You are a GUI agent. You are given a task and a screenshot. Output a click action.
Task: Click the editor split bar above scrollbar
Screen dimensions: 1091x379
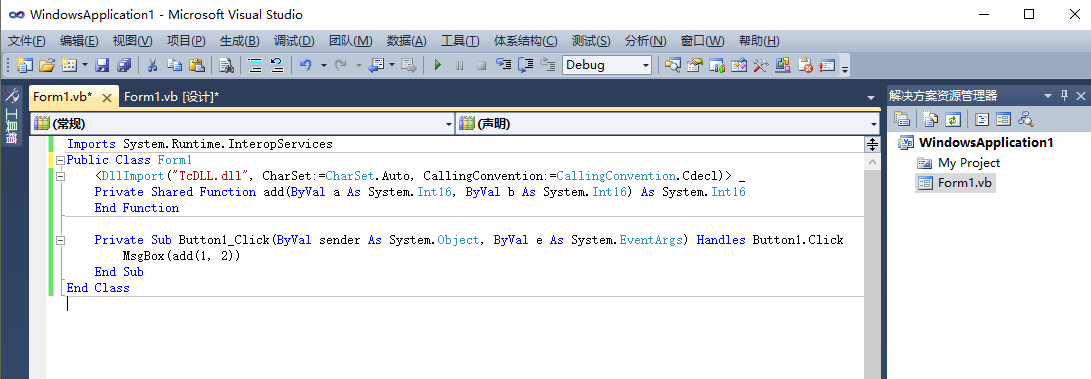[872, 145]
